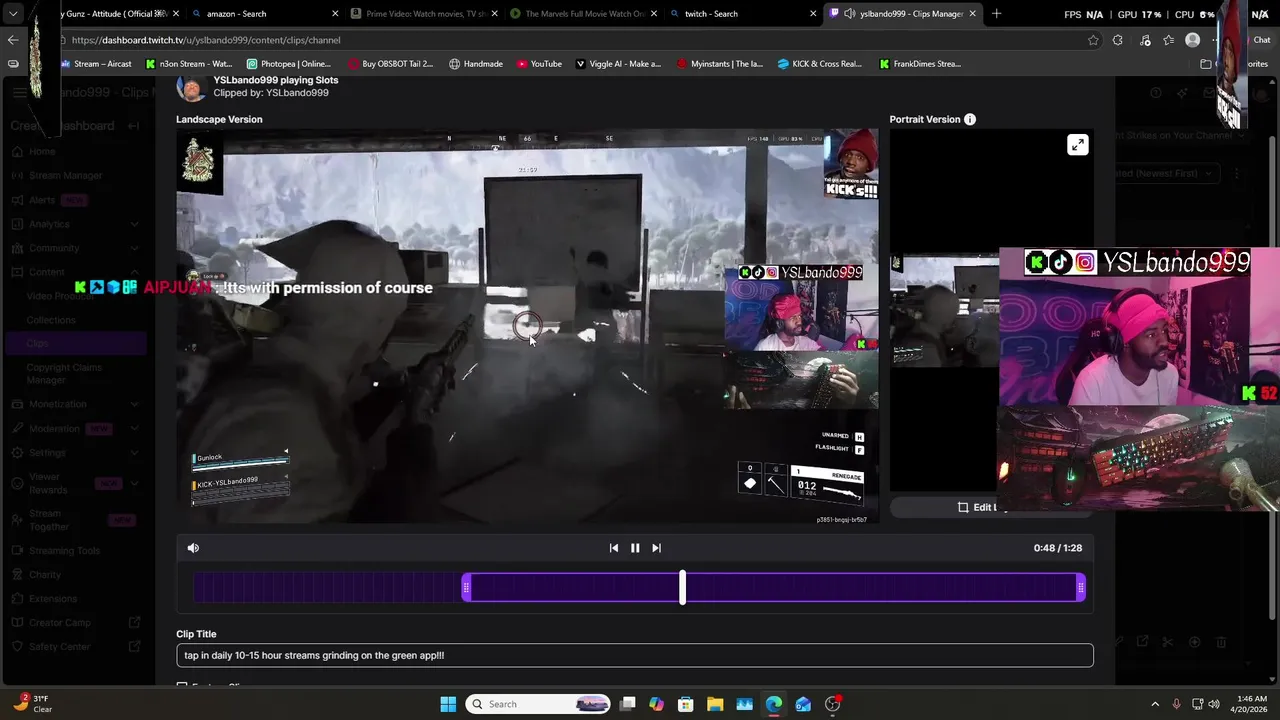Screen dimensions: 1280x720
Task: Click the right trim handle on the timeline
Action: [1081, 588]
